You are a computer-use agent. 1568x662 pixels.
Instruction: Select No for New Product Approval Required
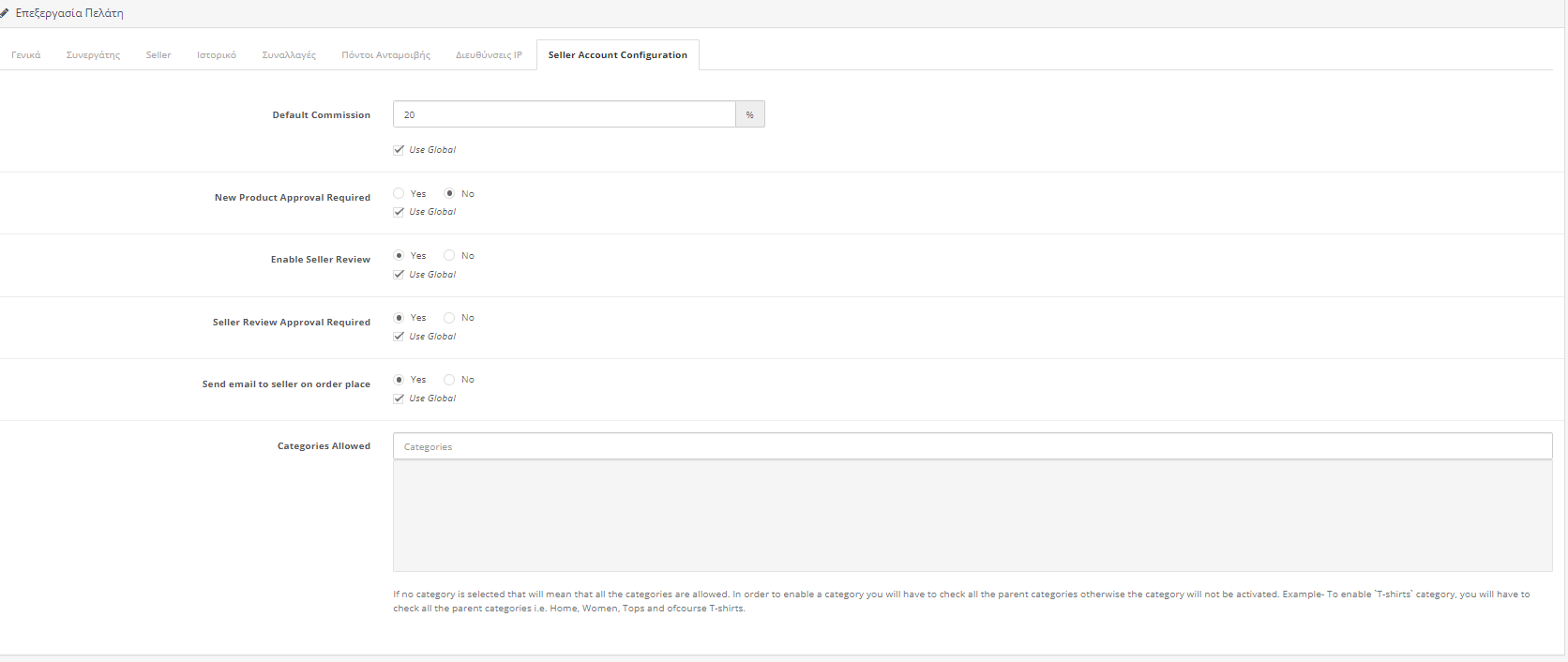(x=449, y=193)
